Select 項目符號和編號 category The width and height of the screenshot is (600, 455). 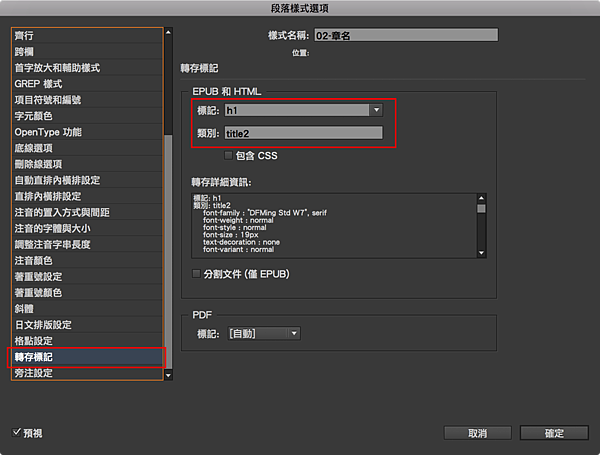click(x=87, y=100)
